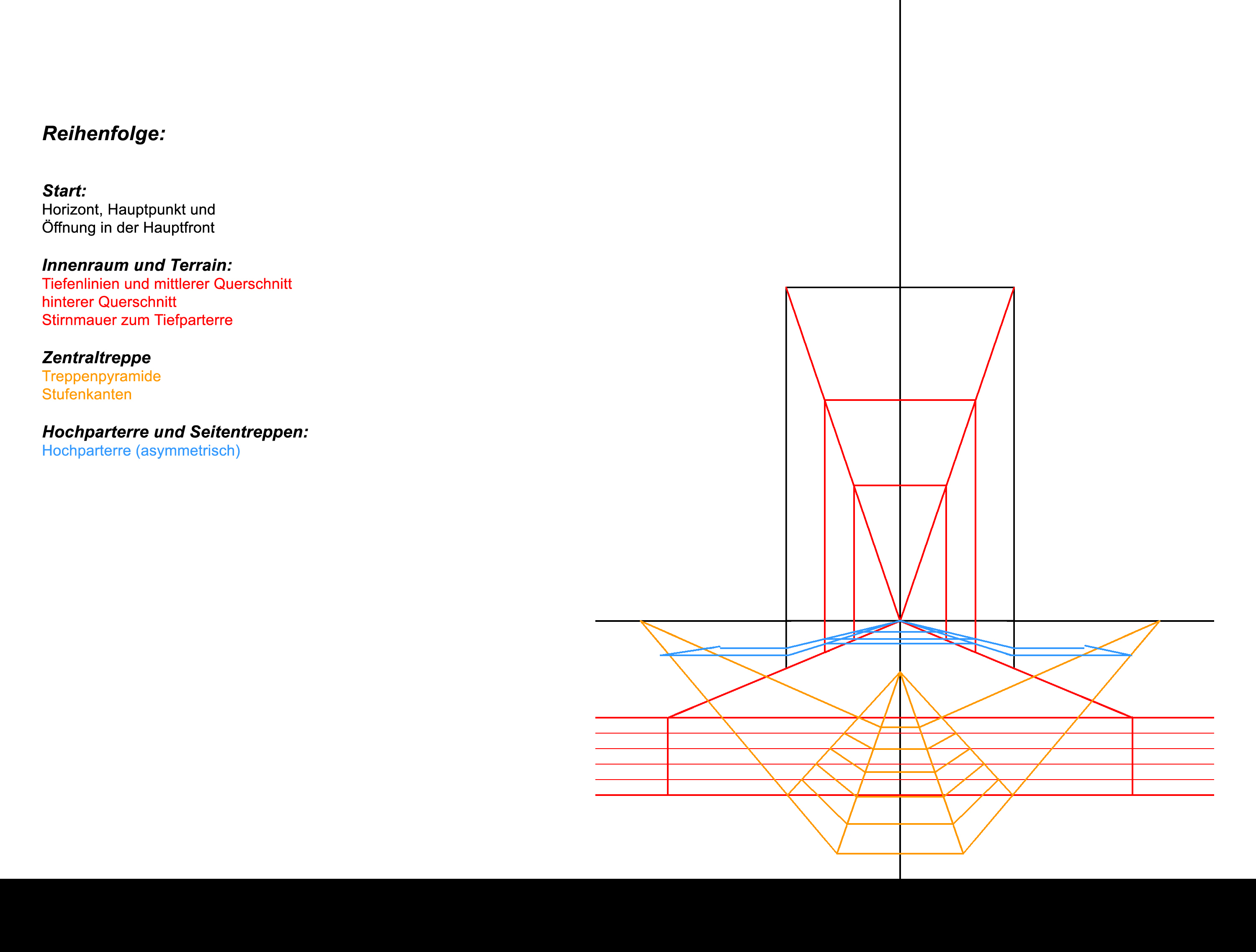Click the 'Innenraum und Terrain:' subheading
This screenshot has height=952, width=1256.
click(x=137, y=265)
